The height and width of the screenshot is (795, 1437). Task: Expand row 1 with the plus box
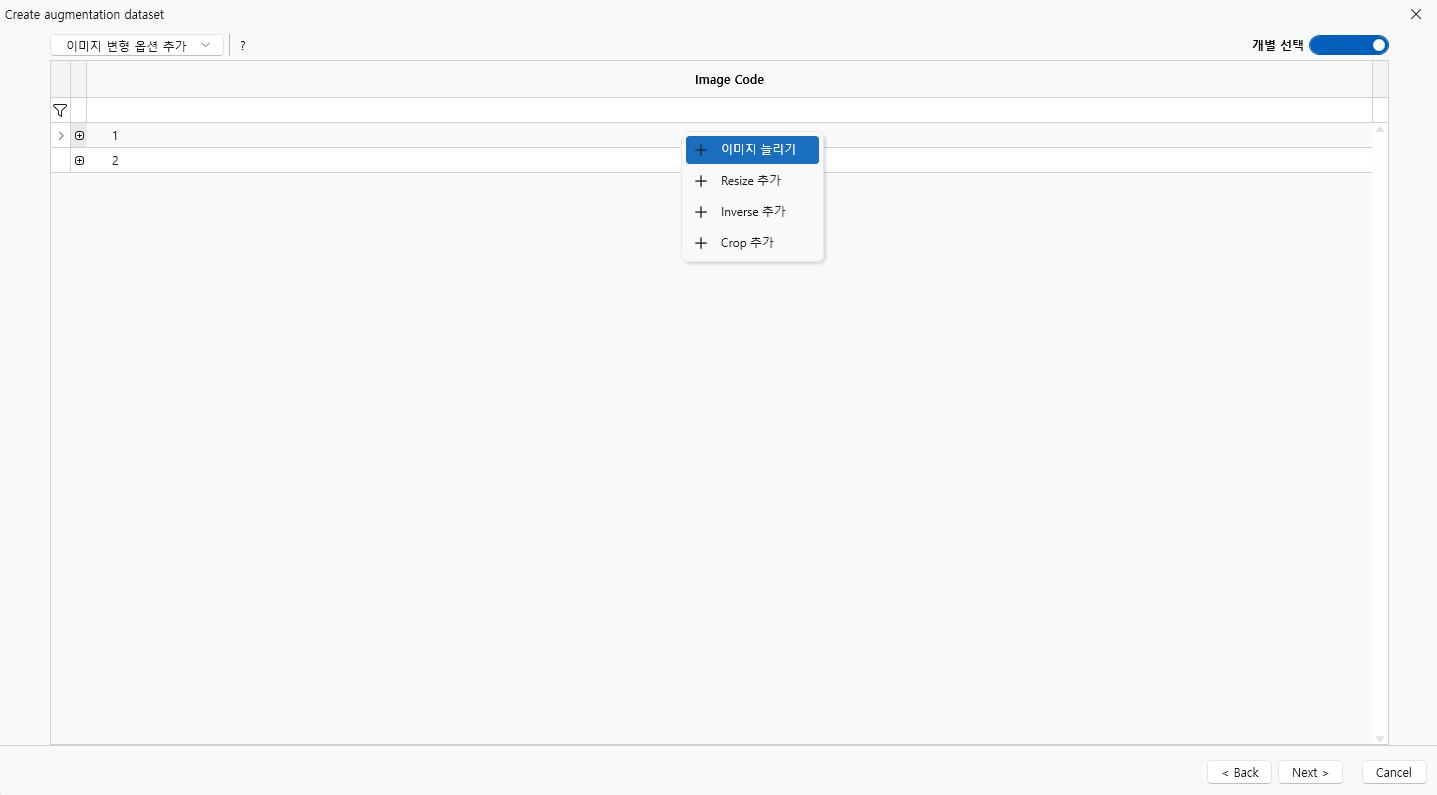point(80,135)
